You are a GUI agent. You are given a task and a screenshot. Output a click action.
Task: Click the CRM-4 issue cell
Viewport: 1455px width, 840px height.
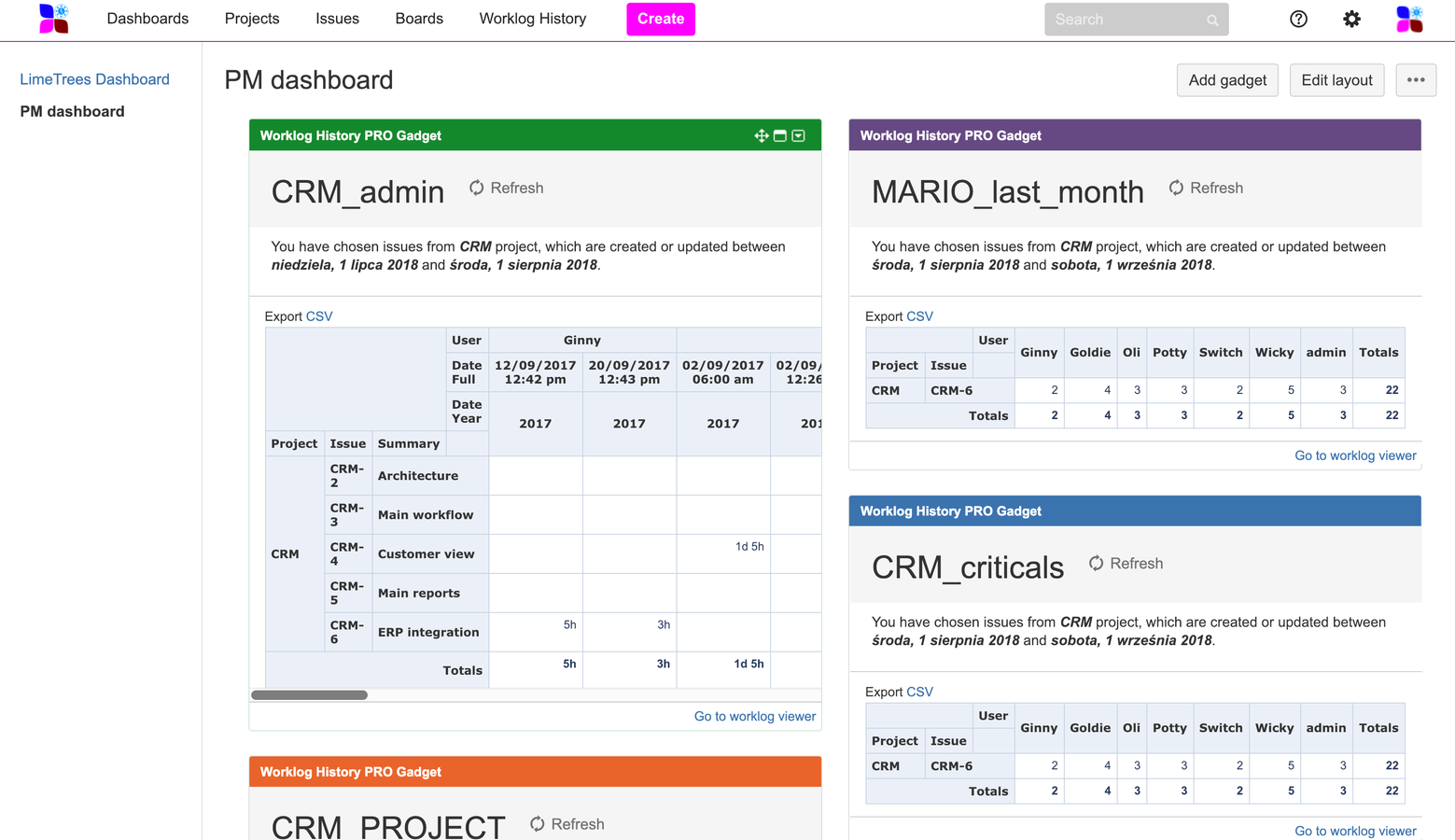coord(347,554)
